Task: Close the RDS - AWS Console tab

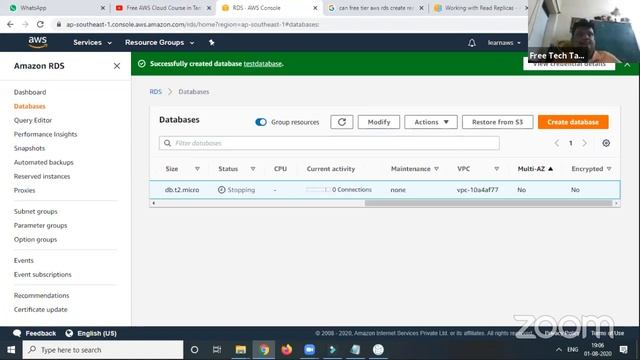Action: [315, 8]
